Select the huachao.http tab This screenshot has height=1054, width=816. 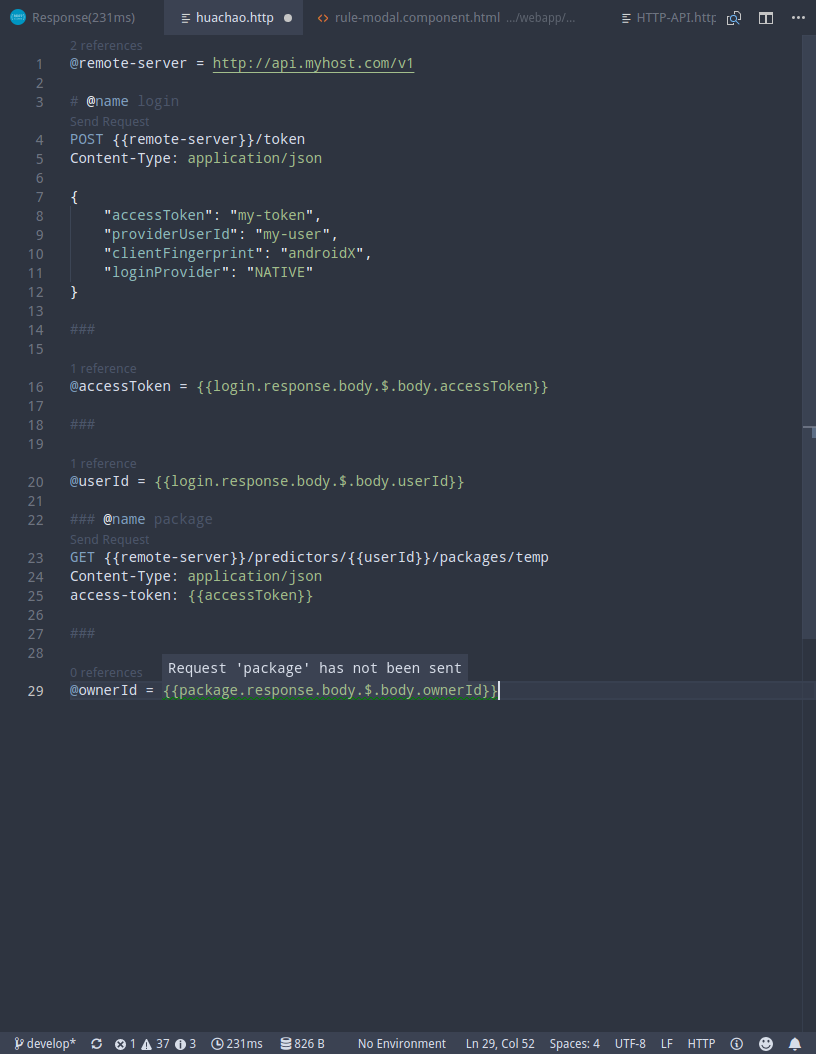point(234,17)
